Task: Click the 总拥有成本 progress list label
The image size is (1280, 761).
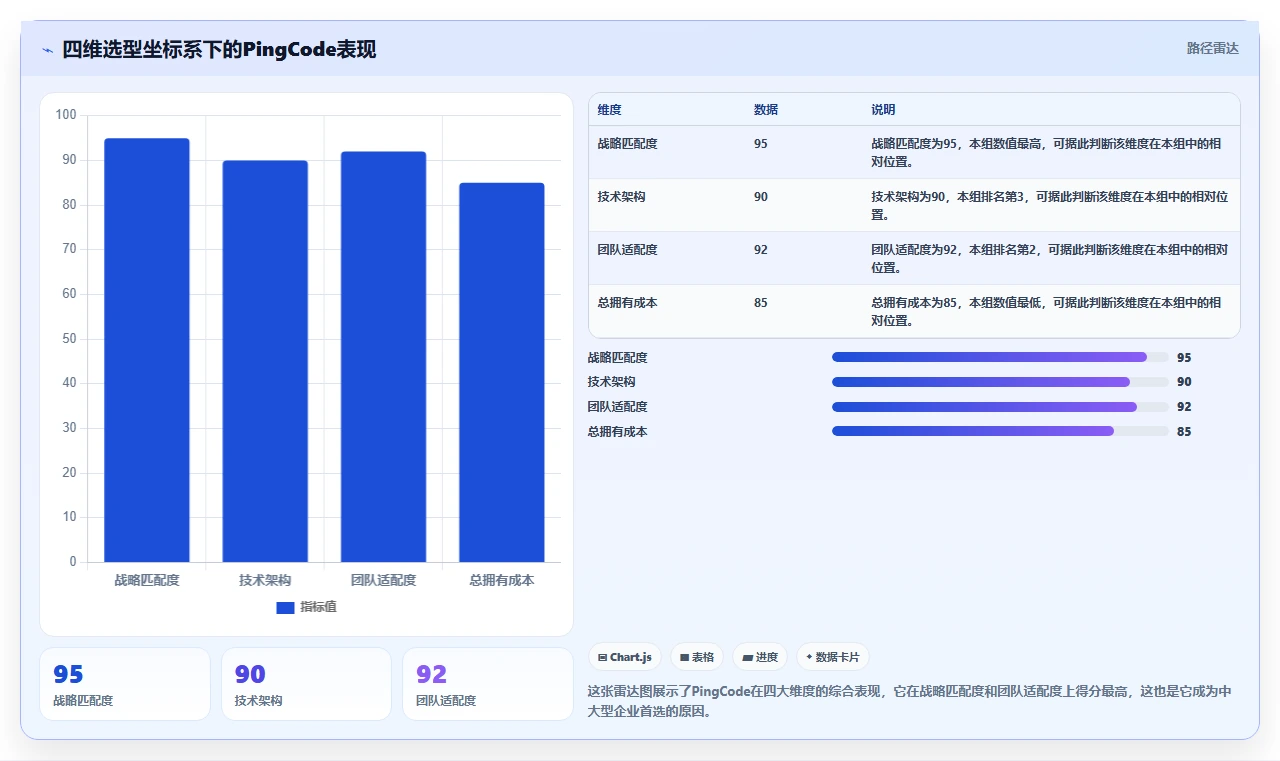Action: pos(618,431)
